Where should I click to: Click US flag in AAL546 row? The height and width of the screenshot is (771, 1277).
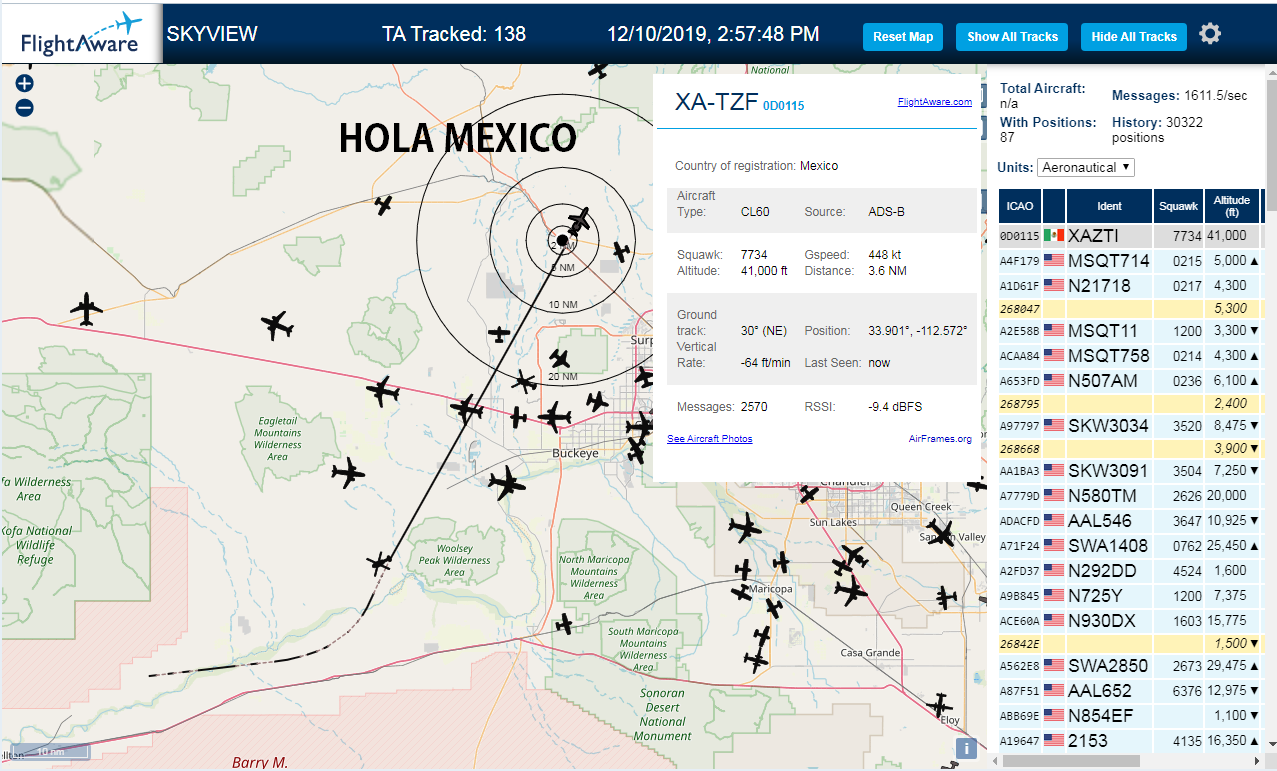[1053, 520]
